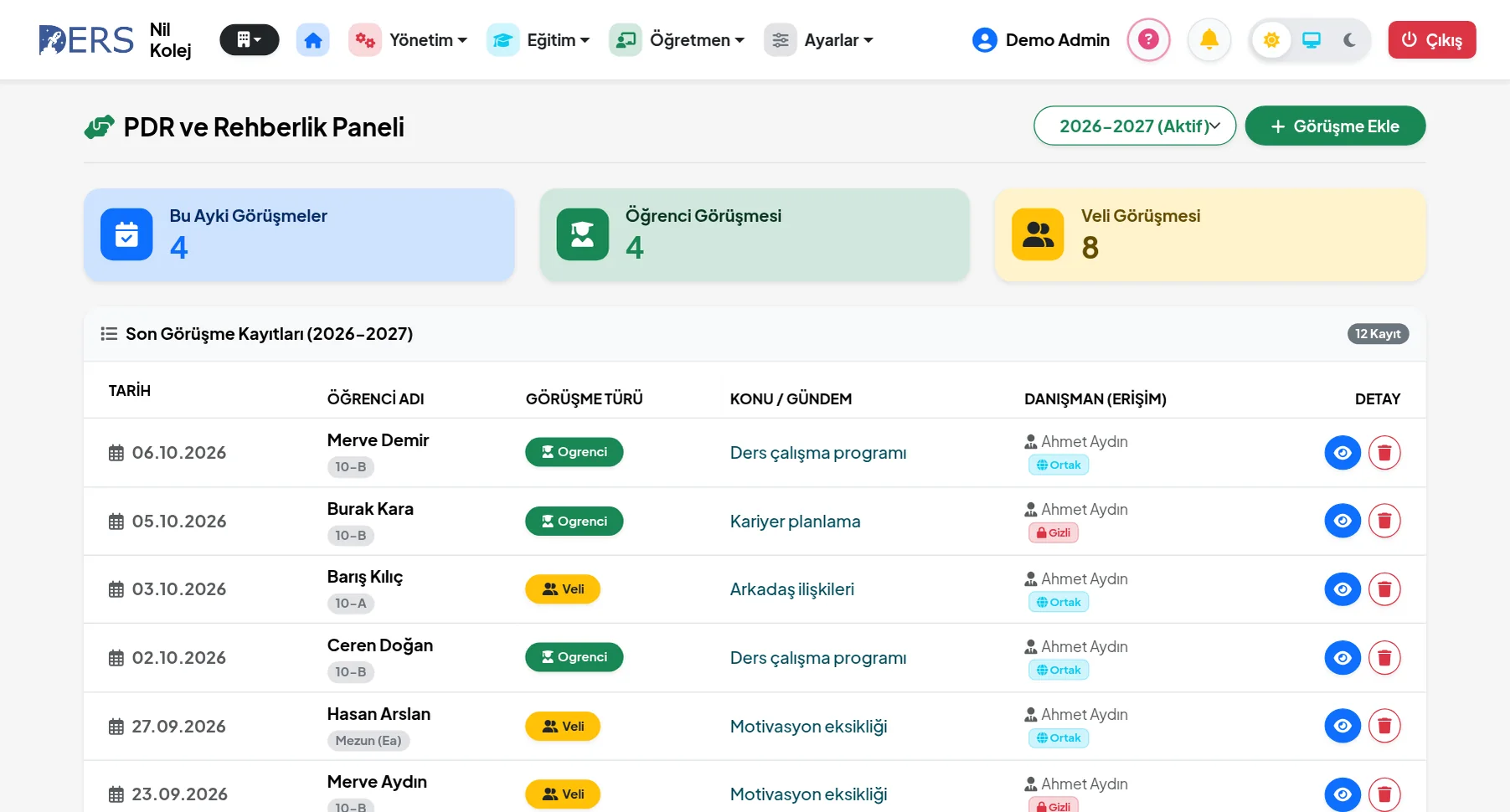The width and height of the screenshot is (1510, 812).
Task: Click the list icon beside Son Görüşme Kayıtları
Action: tap(109, 334)
